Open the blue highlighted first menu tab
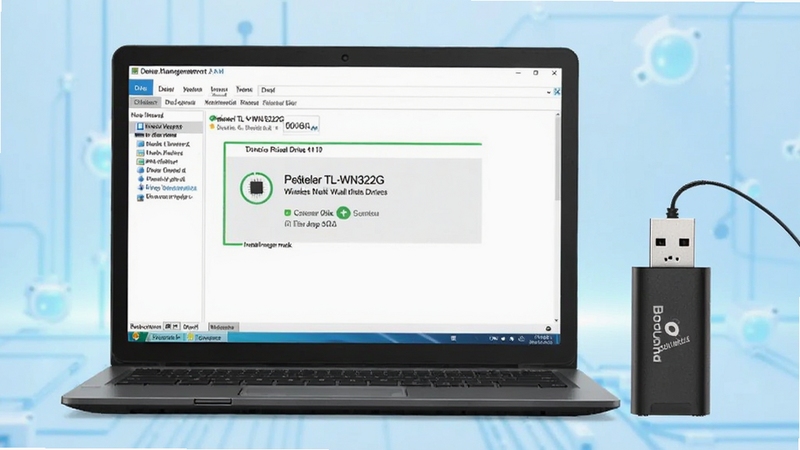The width and height of the screenshot is (800, 450). click(x=141, y=88)
